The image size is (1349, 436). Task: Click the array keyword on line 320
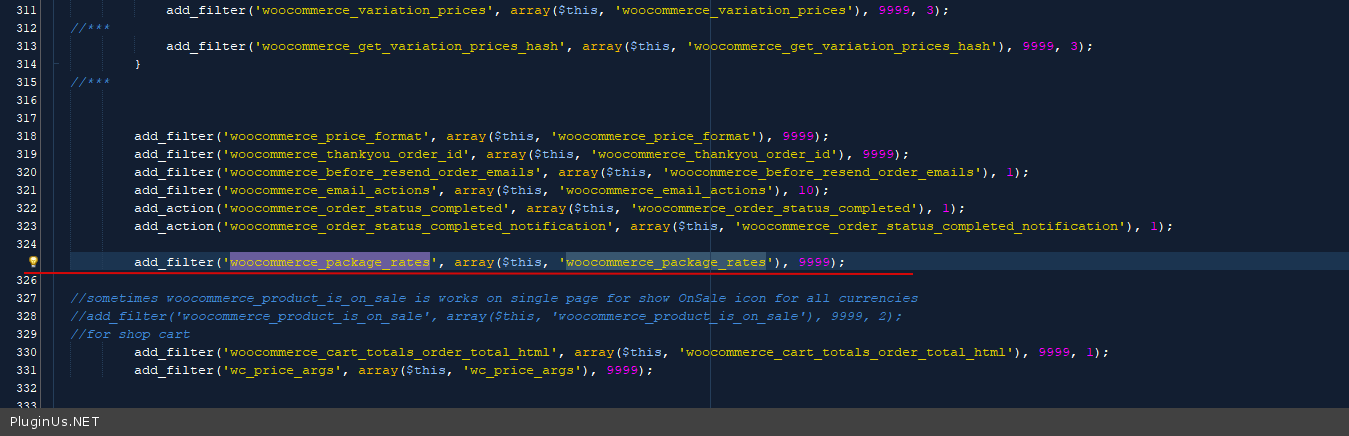[578, 172]
